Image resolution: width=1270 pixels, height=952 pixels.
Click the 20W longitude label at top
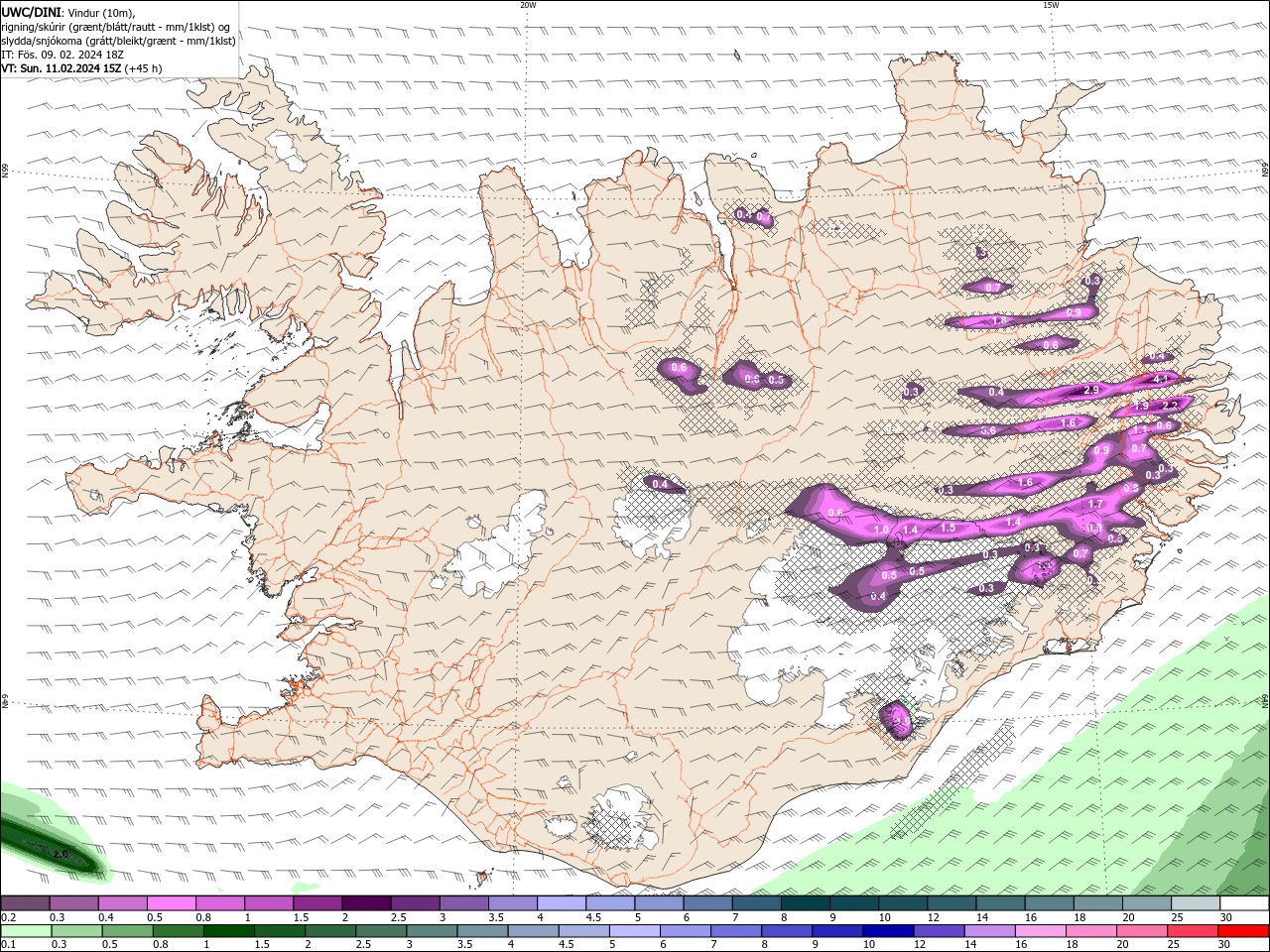pyautogui.click(x=528, y=5)
